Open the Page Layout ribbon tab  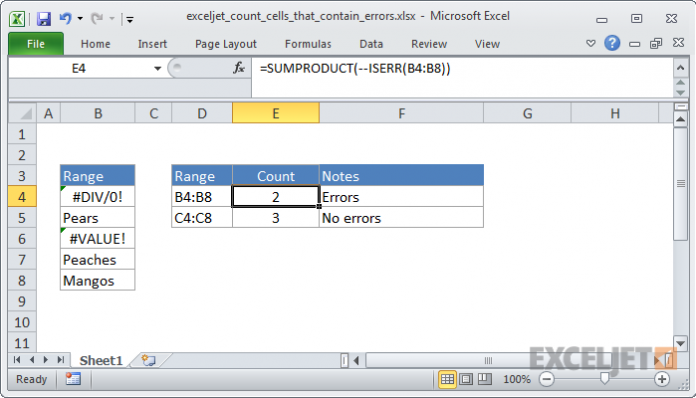pyautogui.click(x=225, y=44)
